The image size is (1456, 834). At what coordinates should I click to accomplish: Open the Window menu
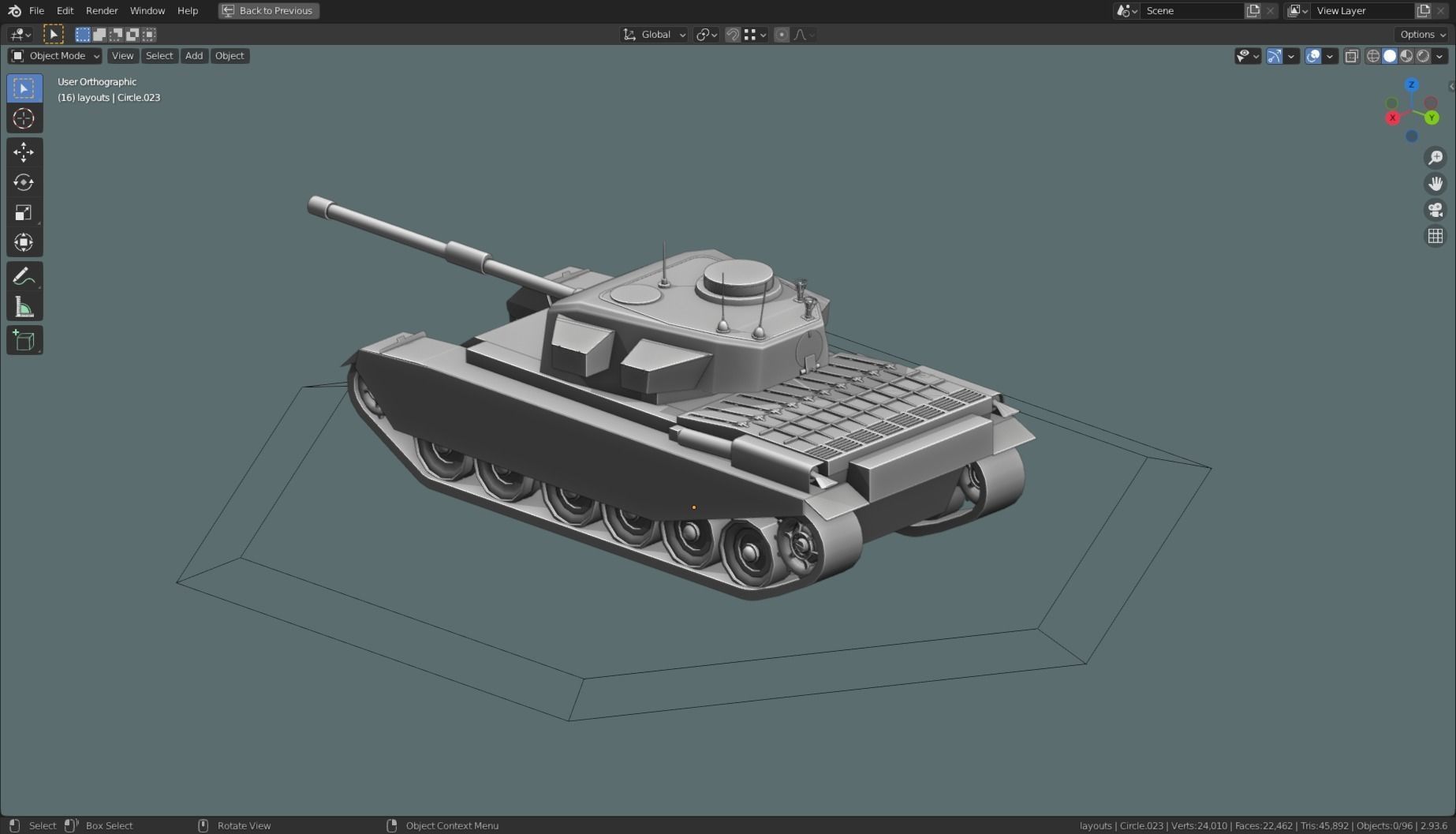pyautogui.click(x=147, y=10)
